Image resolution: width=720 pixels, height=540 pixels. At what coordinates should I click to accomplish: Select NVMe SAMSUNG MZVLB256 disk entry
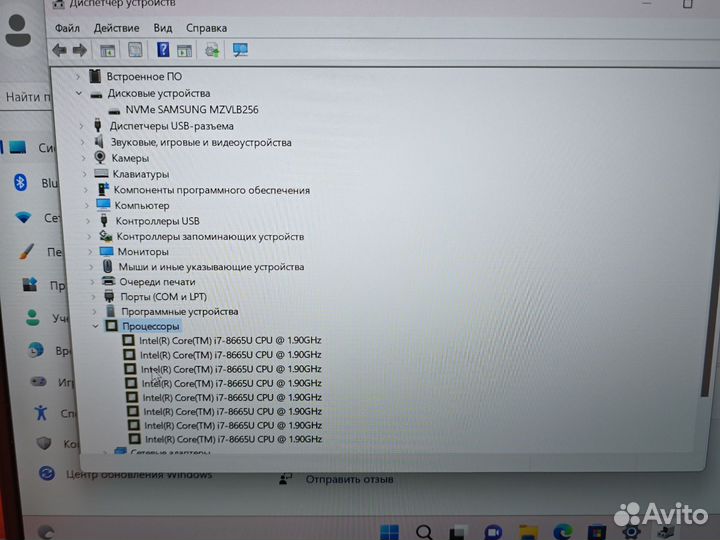tap(191, 110)
